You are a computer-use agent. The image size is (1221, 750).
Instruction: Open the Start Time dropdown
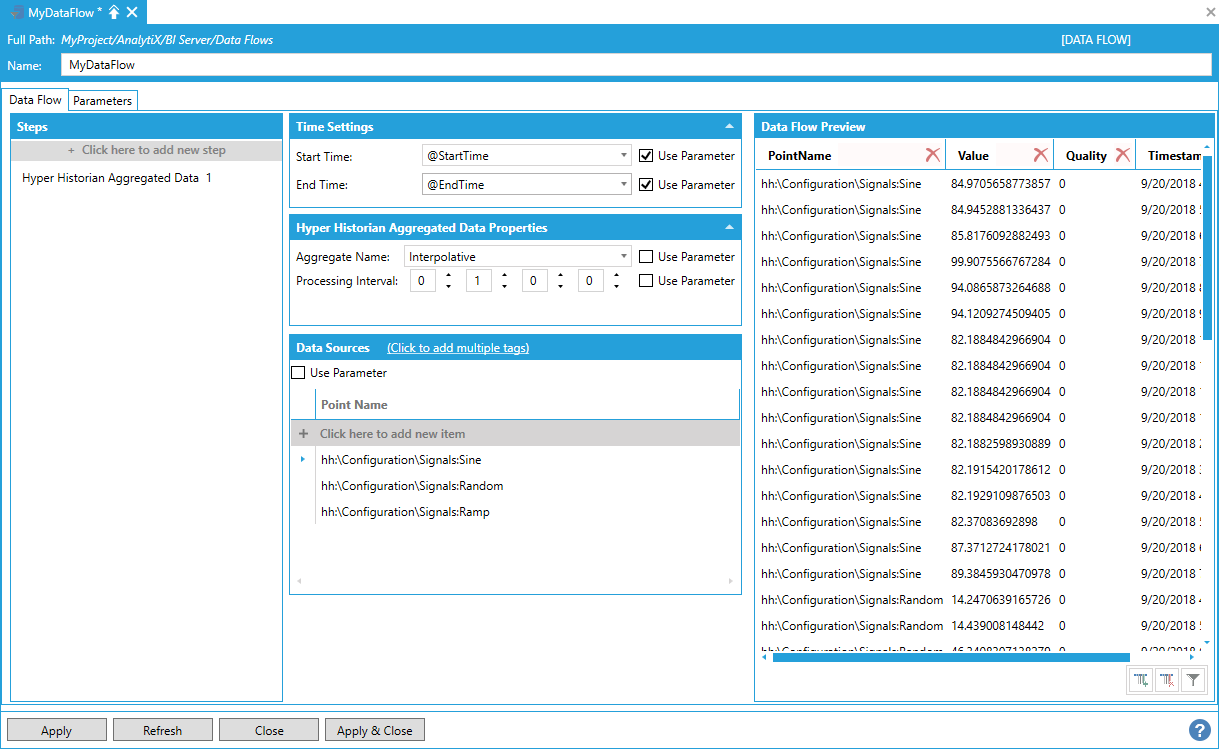(x=624, y=156)
